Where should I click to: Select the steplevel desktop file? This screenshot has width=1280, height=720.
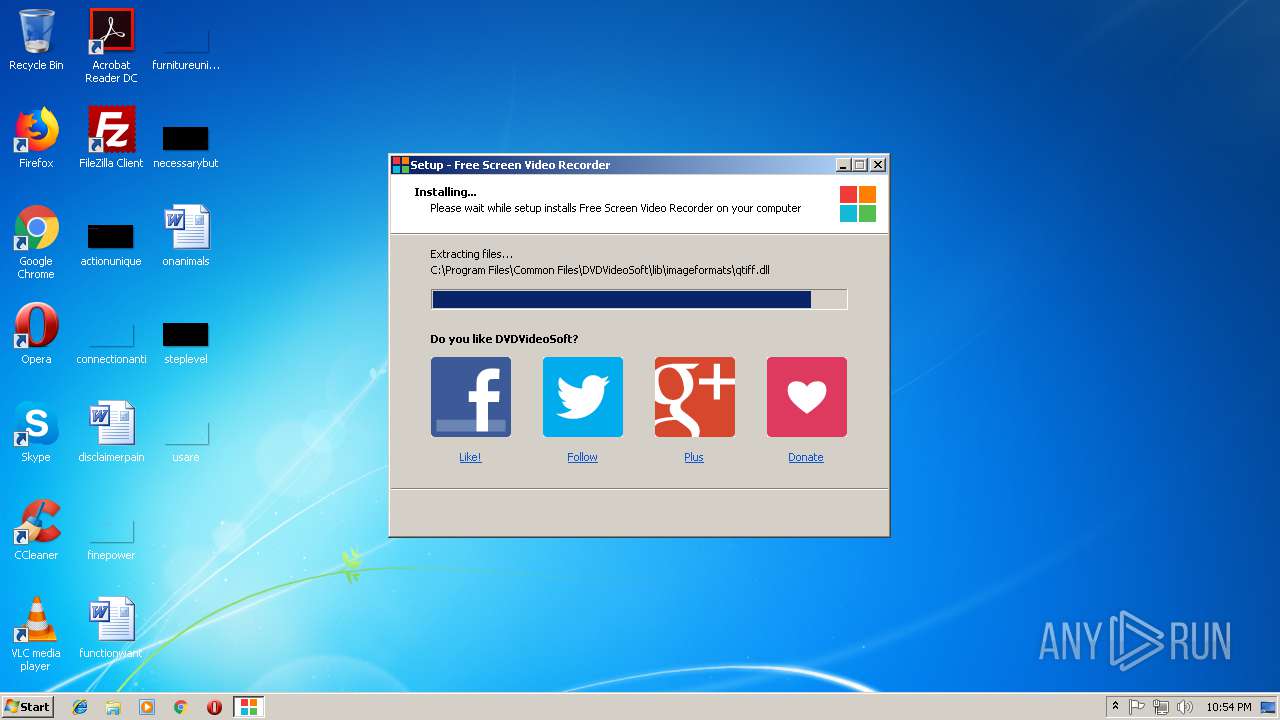click(x=186, y=342)
